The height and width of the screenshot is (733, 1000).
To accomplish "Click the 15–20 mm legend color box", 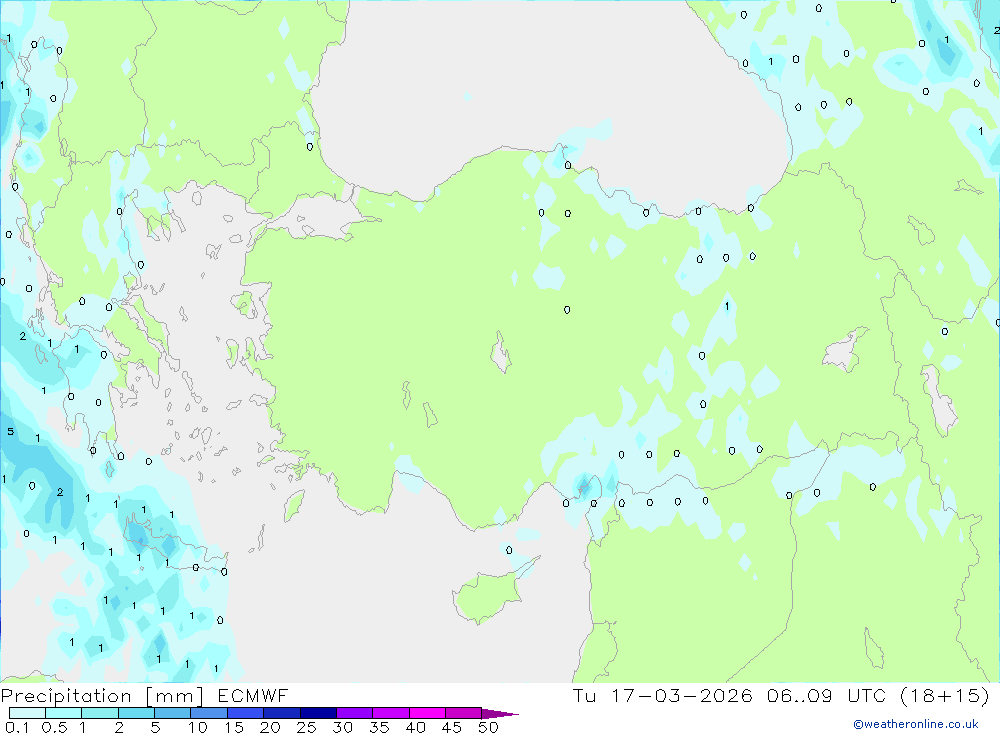I will click(x=246, y=713).
